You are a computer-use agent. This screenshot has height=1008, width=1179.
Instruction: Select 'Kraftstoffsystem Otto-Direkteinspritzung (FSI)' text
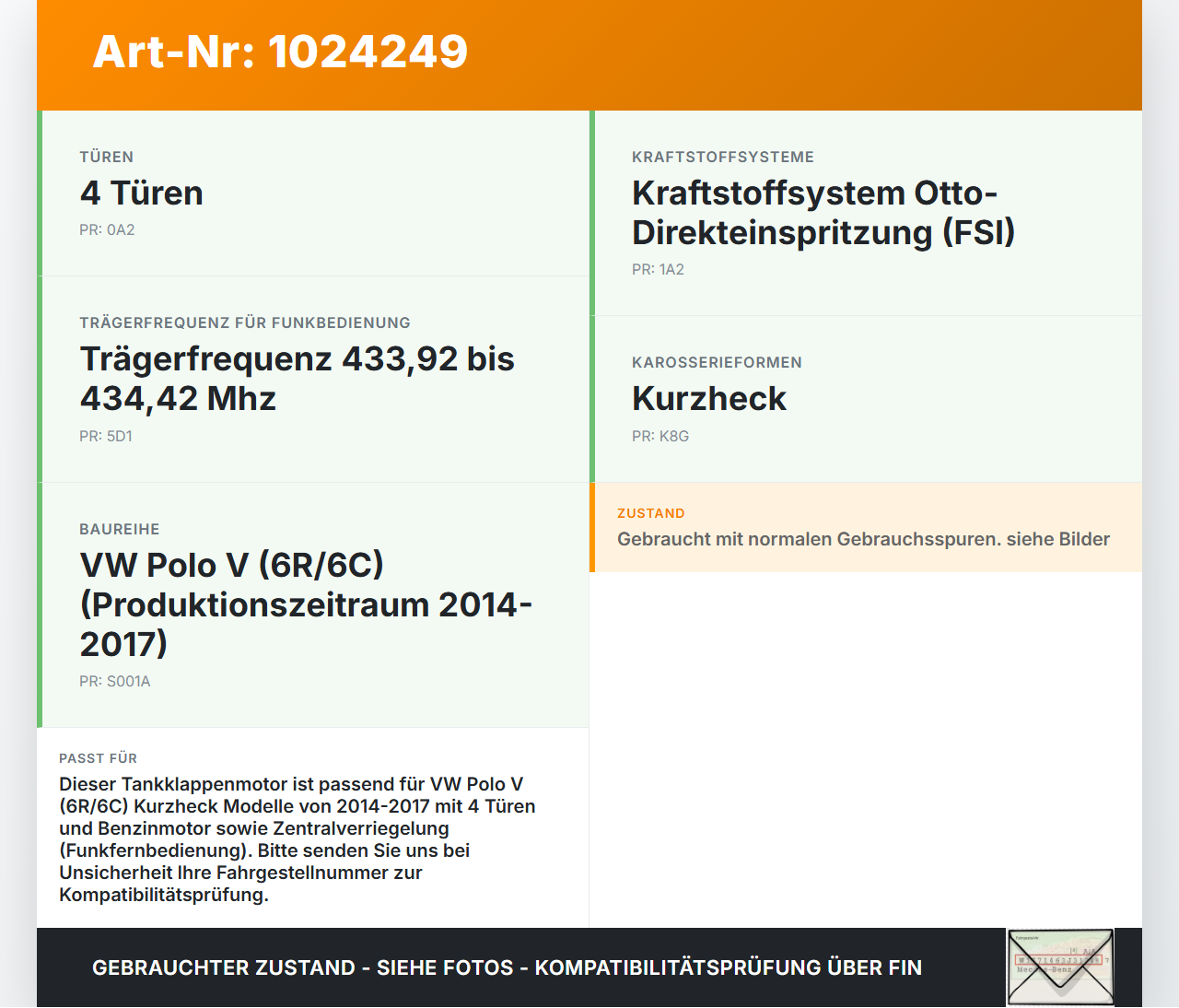823,213
